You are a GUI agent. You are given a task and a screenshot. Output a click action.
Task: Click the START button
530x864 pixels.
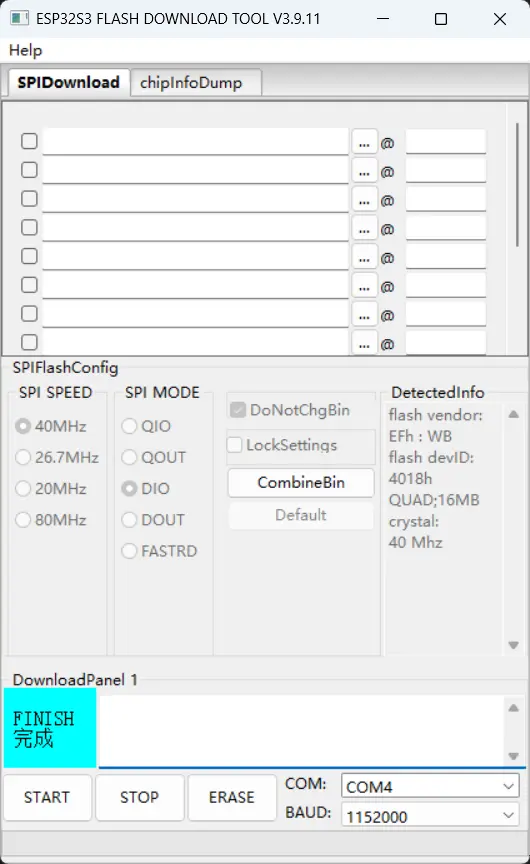pyautogui.click(x=47, y=797)
